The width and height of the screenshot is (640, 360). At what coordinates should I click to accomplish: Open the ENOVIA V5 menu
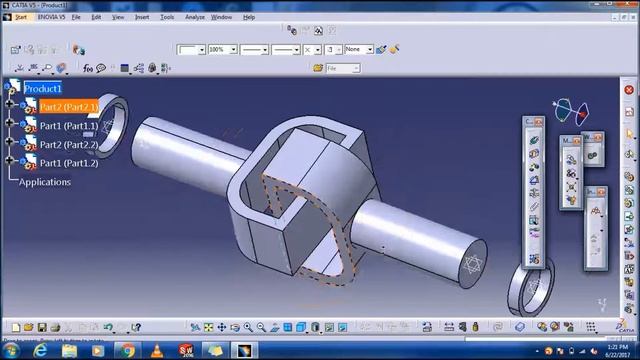click(51, 17)
